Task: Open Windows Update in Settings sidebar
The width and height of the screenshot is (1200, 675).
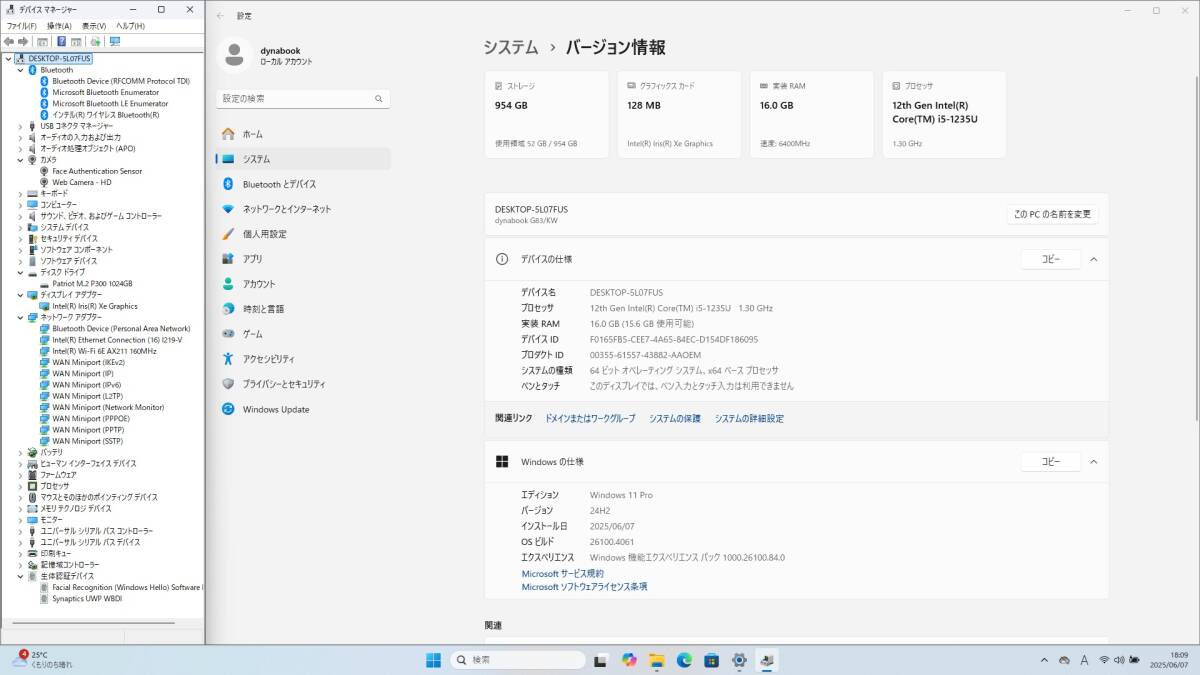Action: point(302,409)
